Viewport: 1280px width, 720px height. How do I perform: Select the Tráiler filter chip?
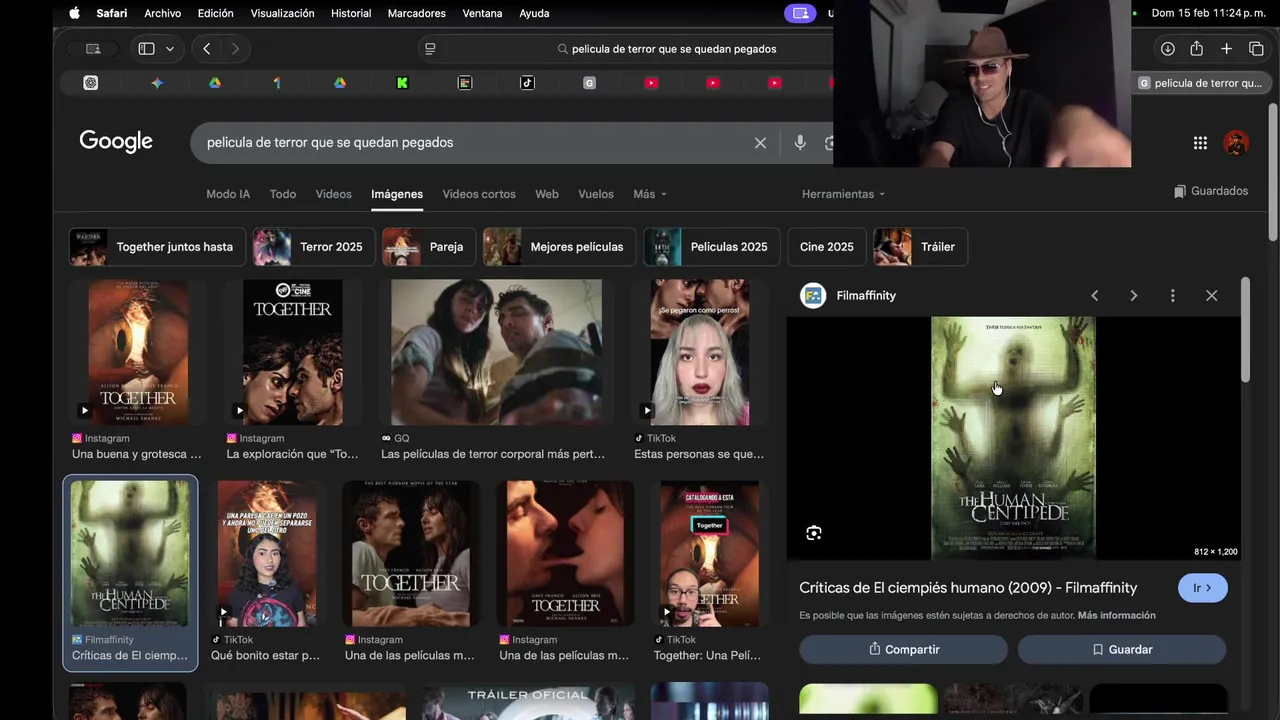920,247
